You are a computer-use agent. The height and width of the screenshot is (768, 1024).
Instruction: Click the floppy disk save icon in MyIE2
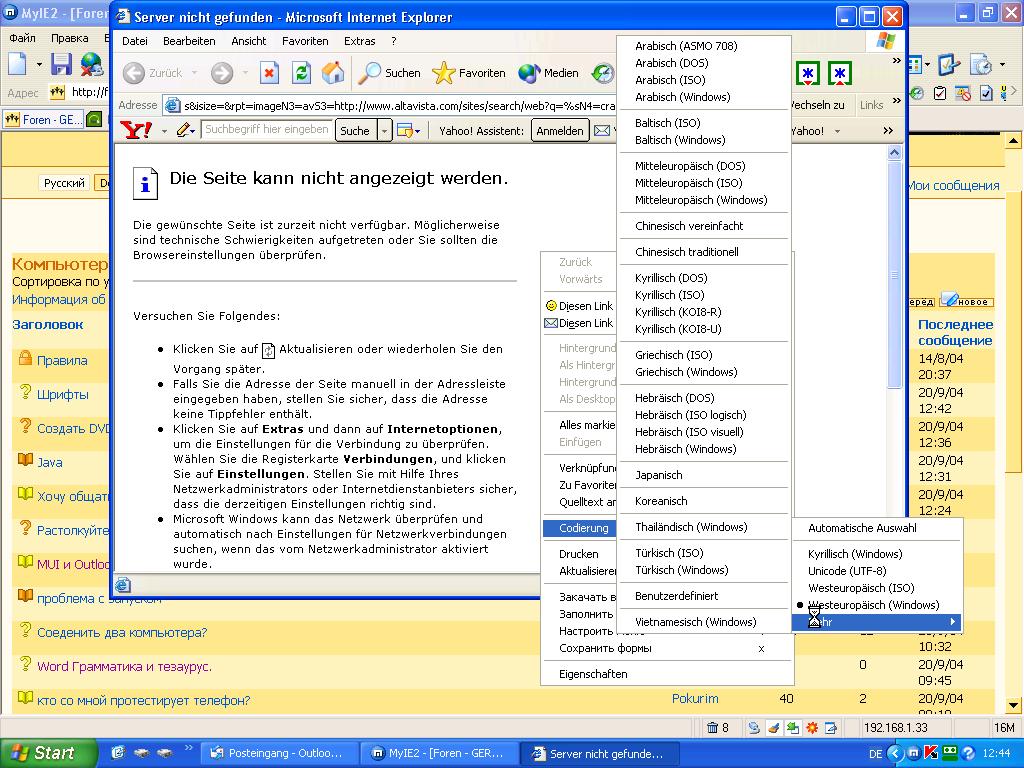click(x=61, y=64)
